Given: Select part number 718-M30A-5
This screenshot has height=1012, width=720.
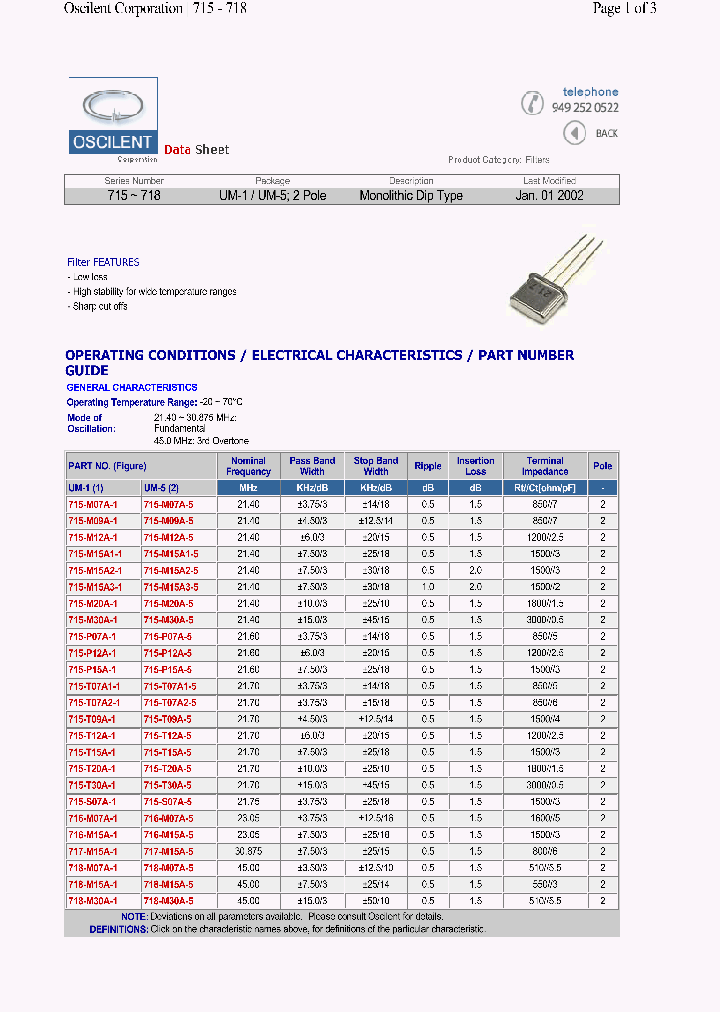Looking at the screenshot, I should pyautogui.click(x=168, y=901).
